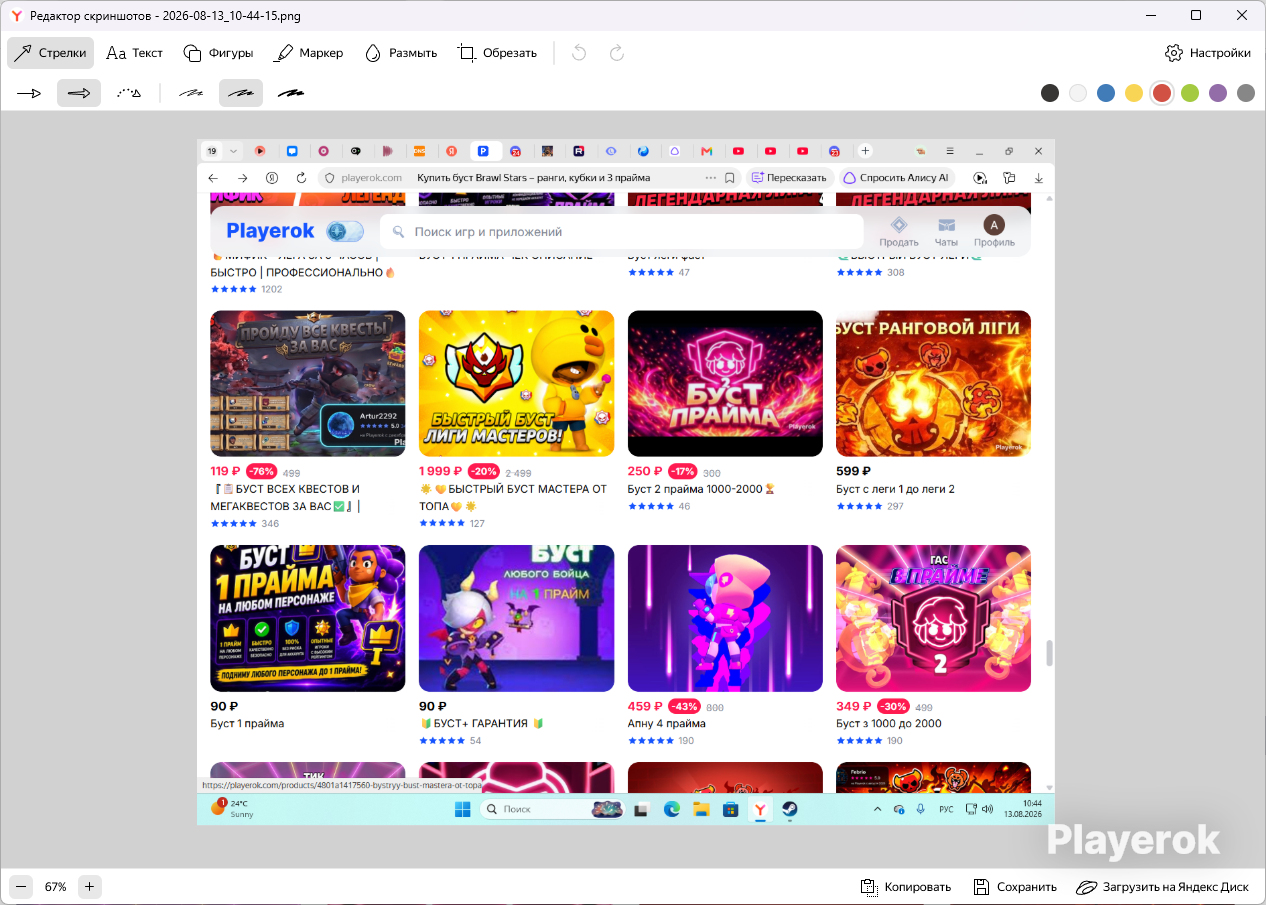Screen dimensions: 1266x905
Task: Click the captured page's vertical scrollbar thumb
Action: [1049, 653]
